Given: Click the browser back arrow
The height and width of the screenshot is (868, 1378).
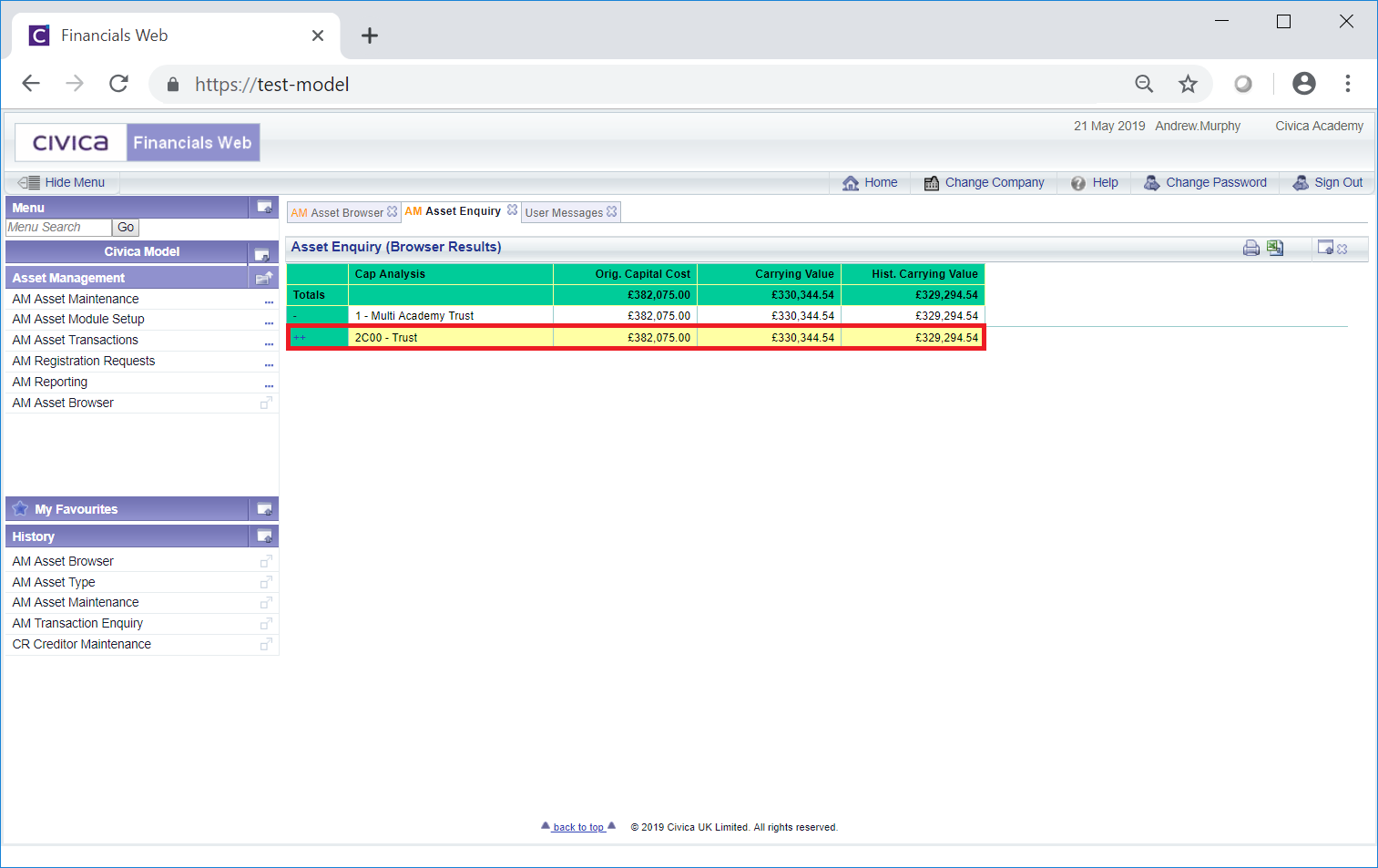Looking at the screenshot, I should click(x=31, y=84).
